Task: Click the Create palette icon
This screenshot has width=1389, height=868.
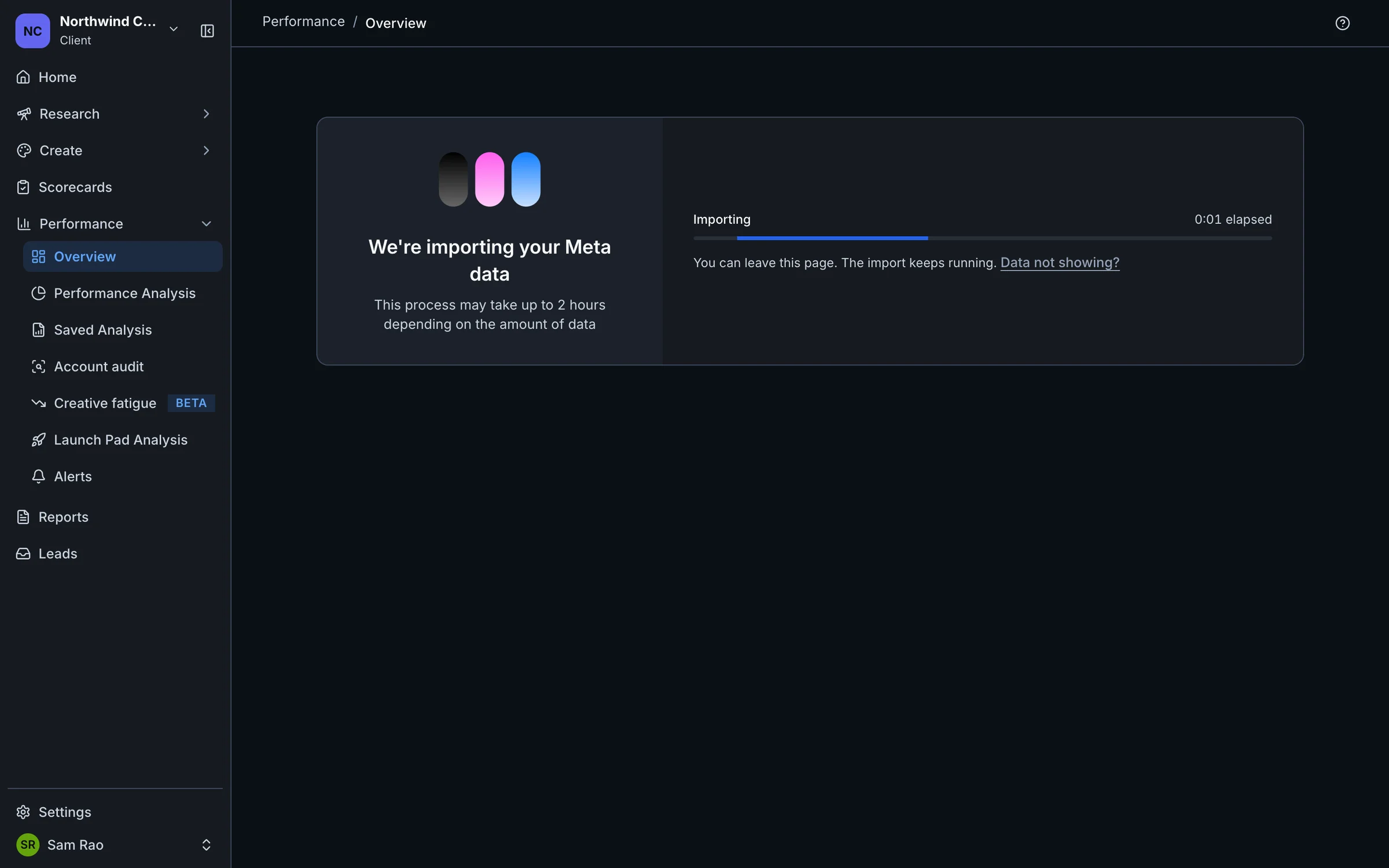Action: tap(24, 150)
